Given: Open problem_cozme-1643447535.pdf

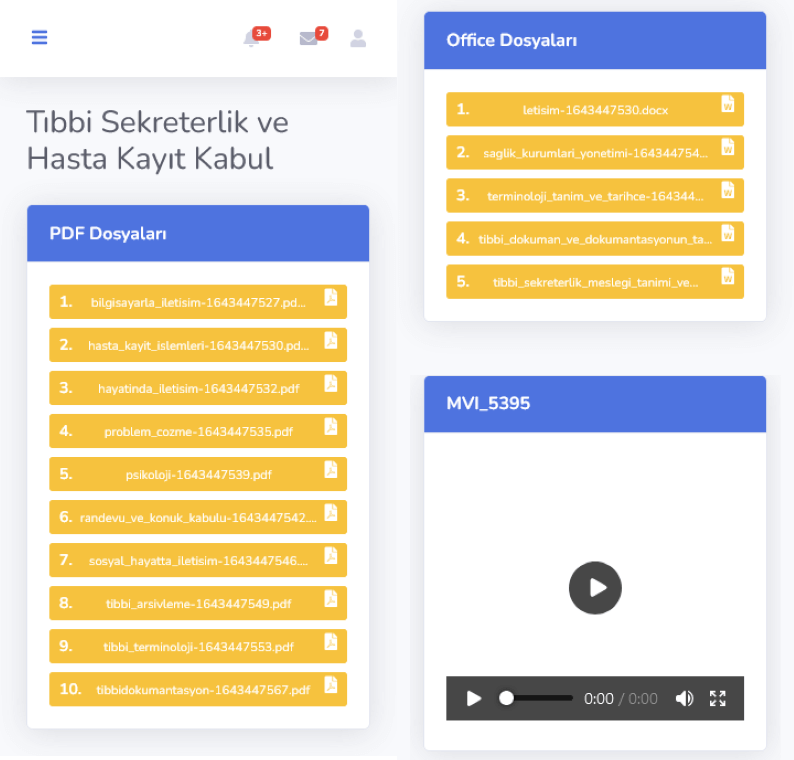Looking at the screenshot, I should pos(198,431).
